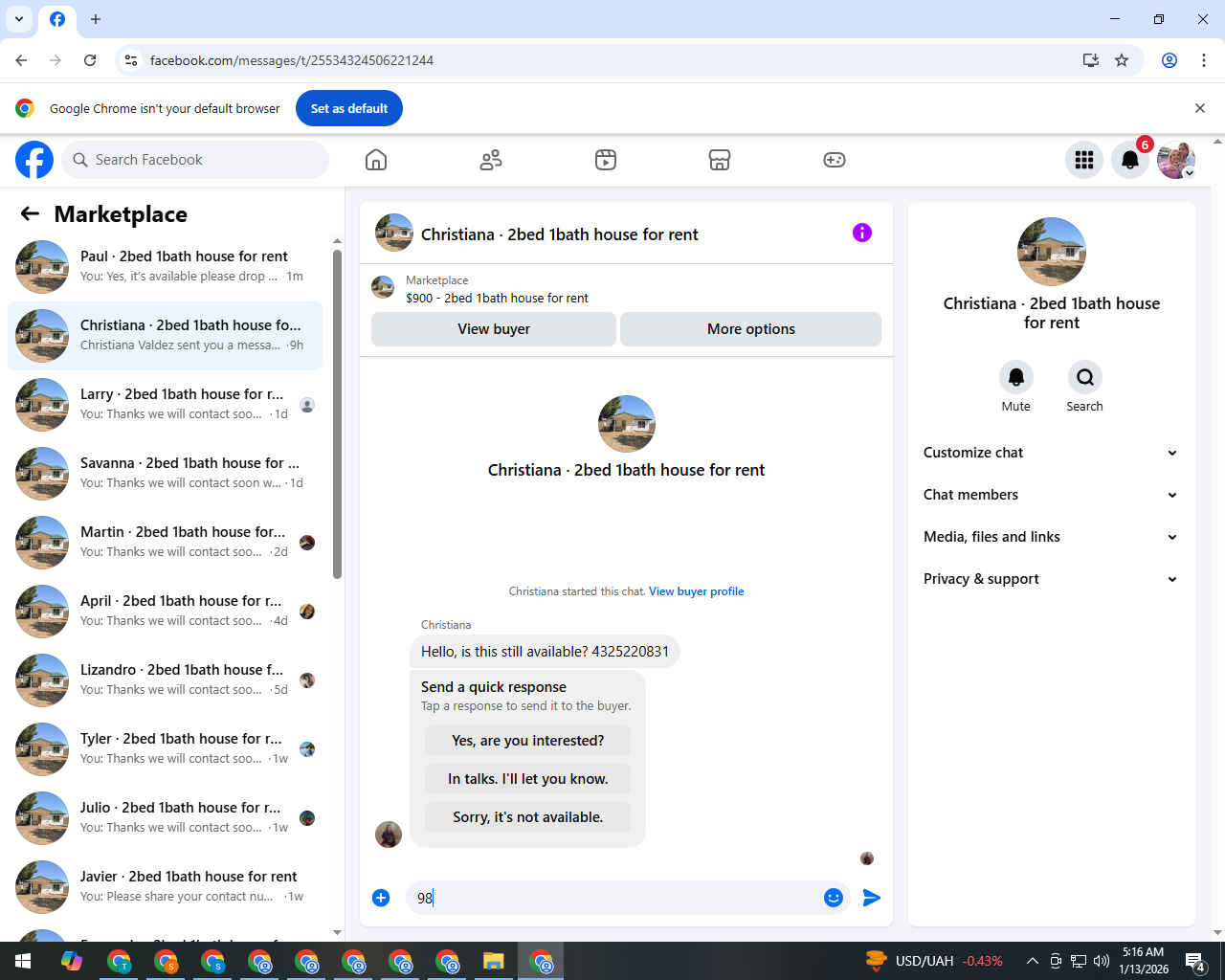Click the Search Facebook box
The image size is (1225, 980).
195,160
